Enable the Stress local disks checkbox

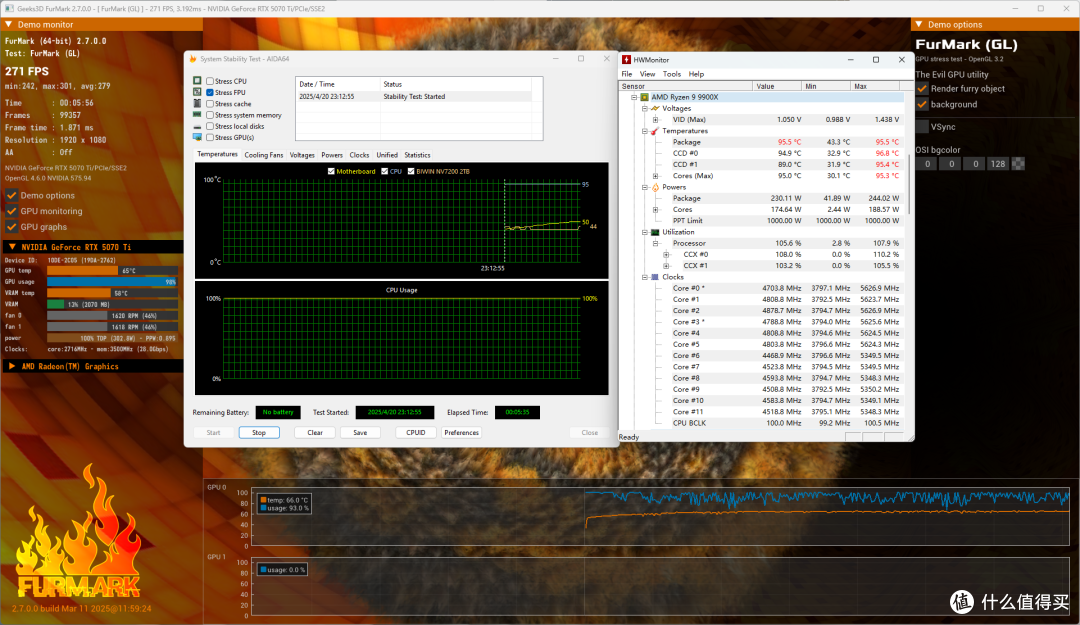tap(210, 126)
